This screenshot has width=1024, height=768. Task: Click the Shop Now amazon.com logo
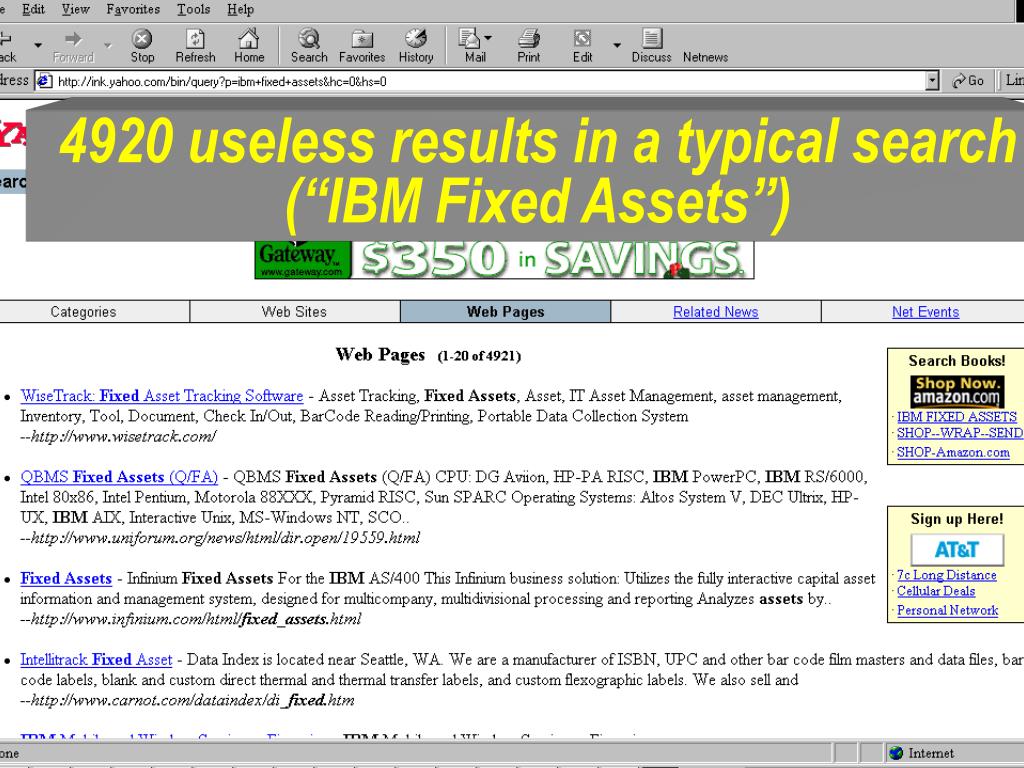point(957,391)
